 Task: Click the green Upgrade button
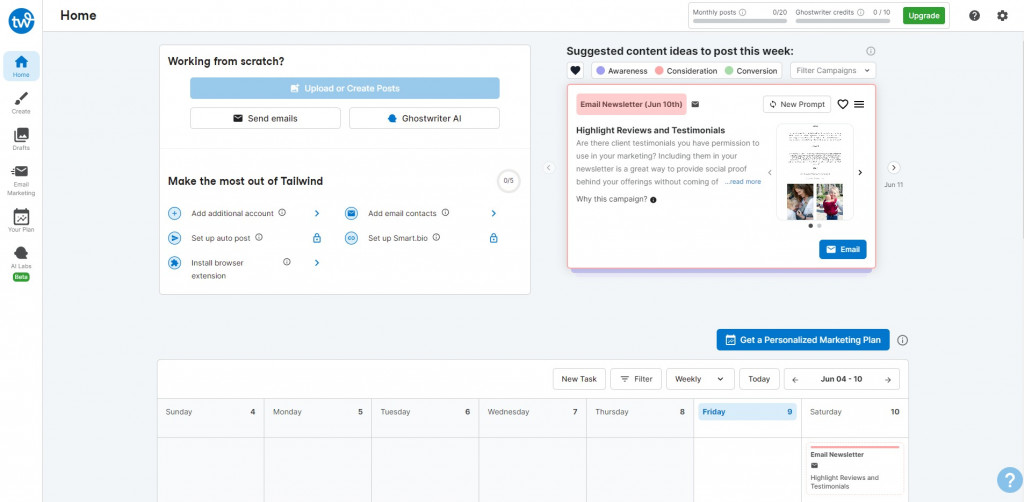coord(923,16)
